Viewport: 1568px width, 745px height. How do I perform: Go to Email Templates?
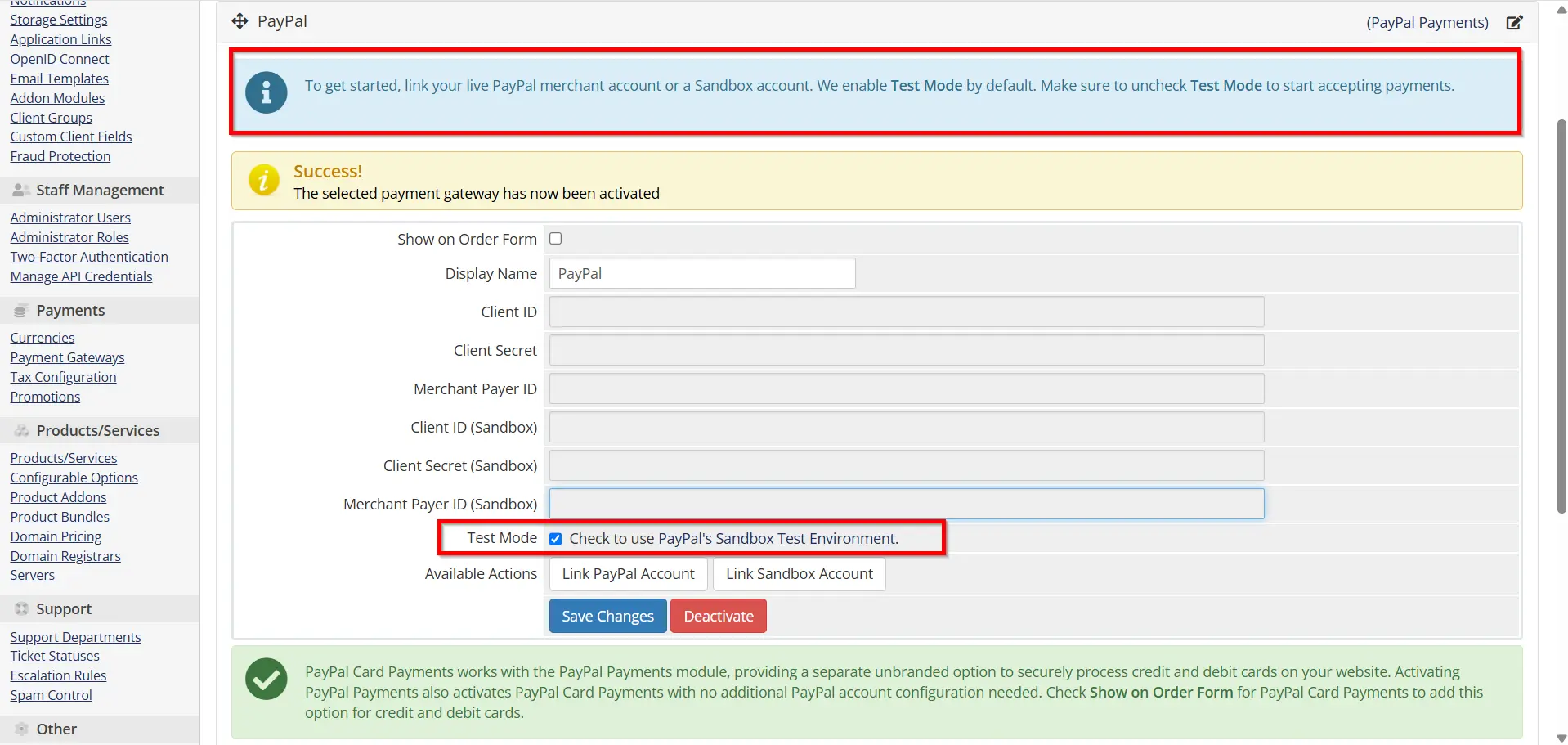pos(59,79)
